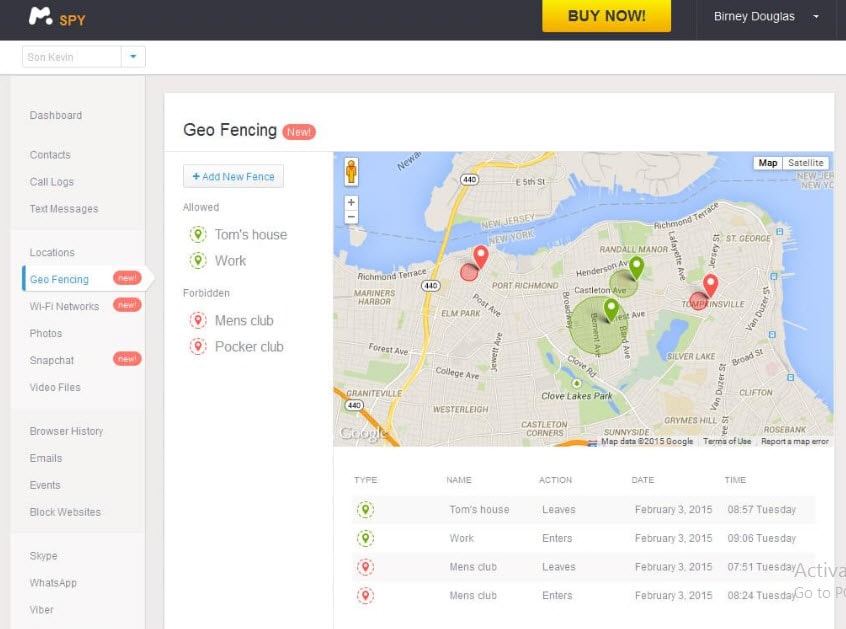Click Add New Fence button

click(233, 176)
